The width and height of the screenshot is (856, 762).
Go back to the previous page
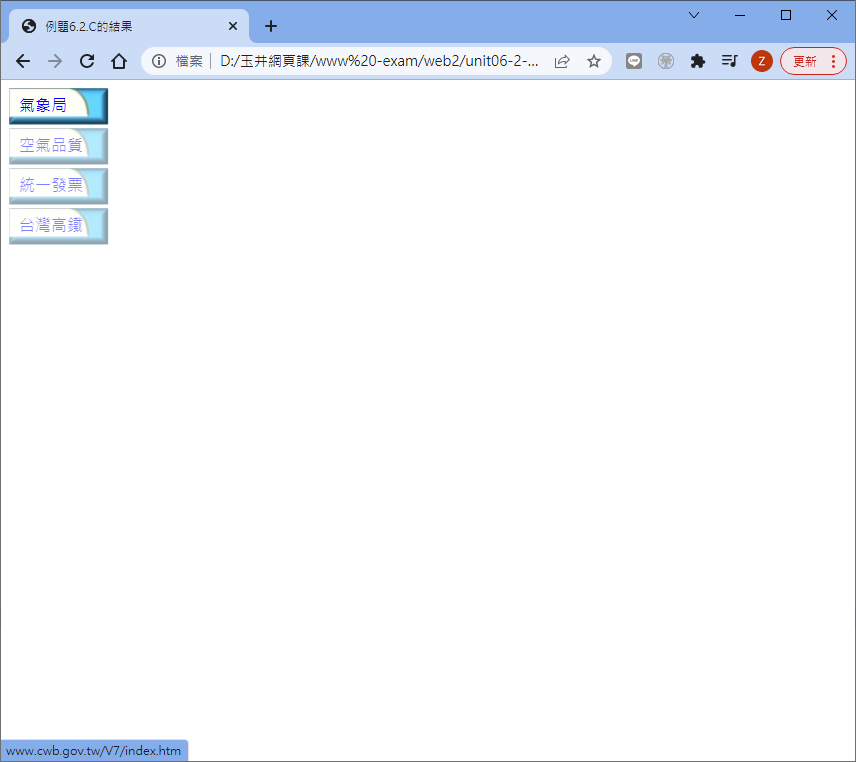(x=23, y=61)
